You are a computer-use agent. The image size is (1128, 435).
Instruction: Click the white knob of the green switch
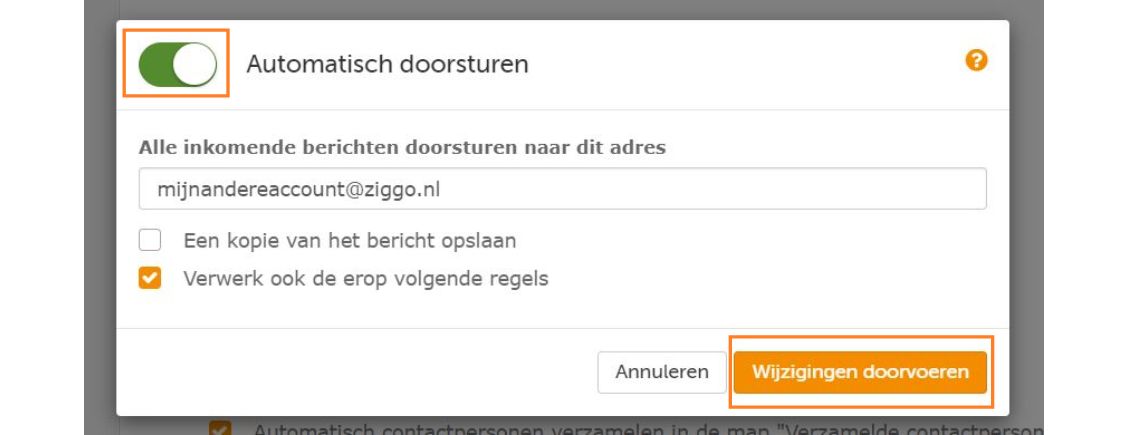point(198,64)
